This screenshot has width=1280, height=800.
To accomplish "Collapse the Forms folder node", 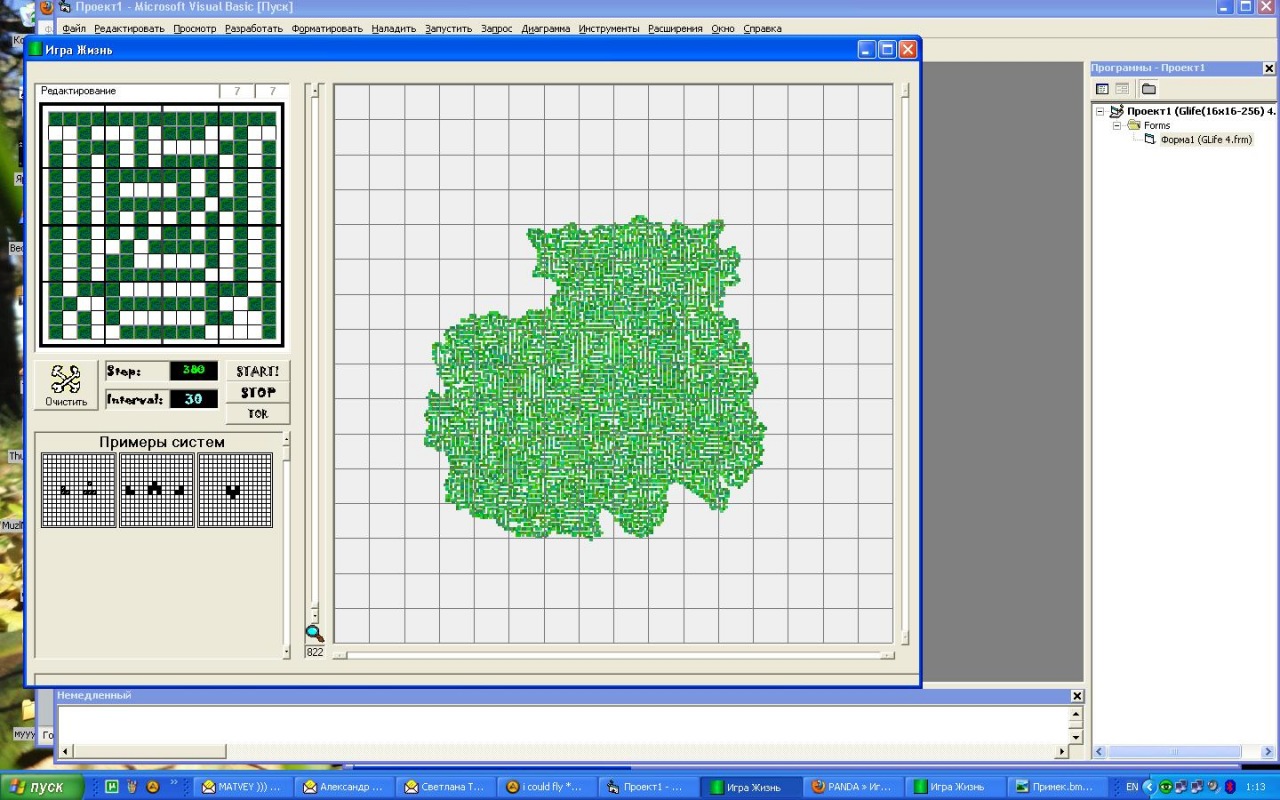I will 1117,126.
